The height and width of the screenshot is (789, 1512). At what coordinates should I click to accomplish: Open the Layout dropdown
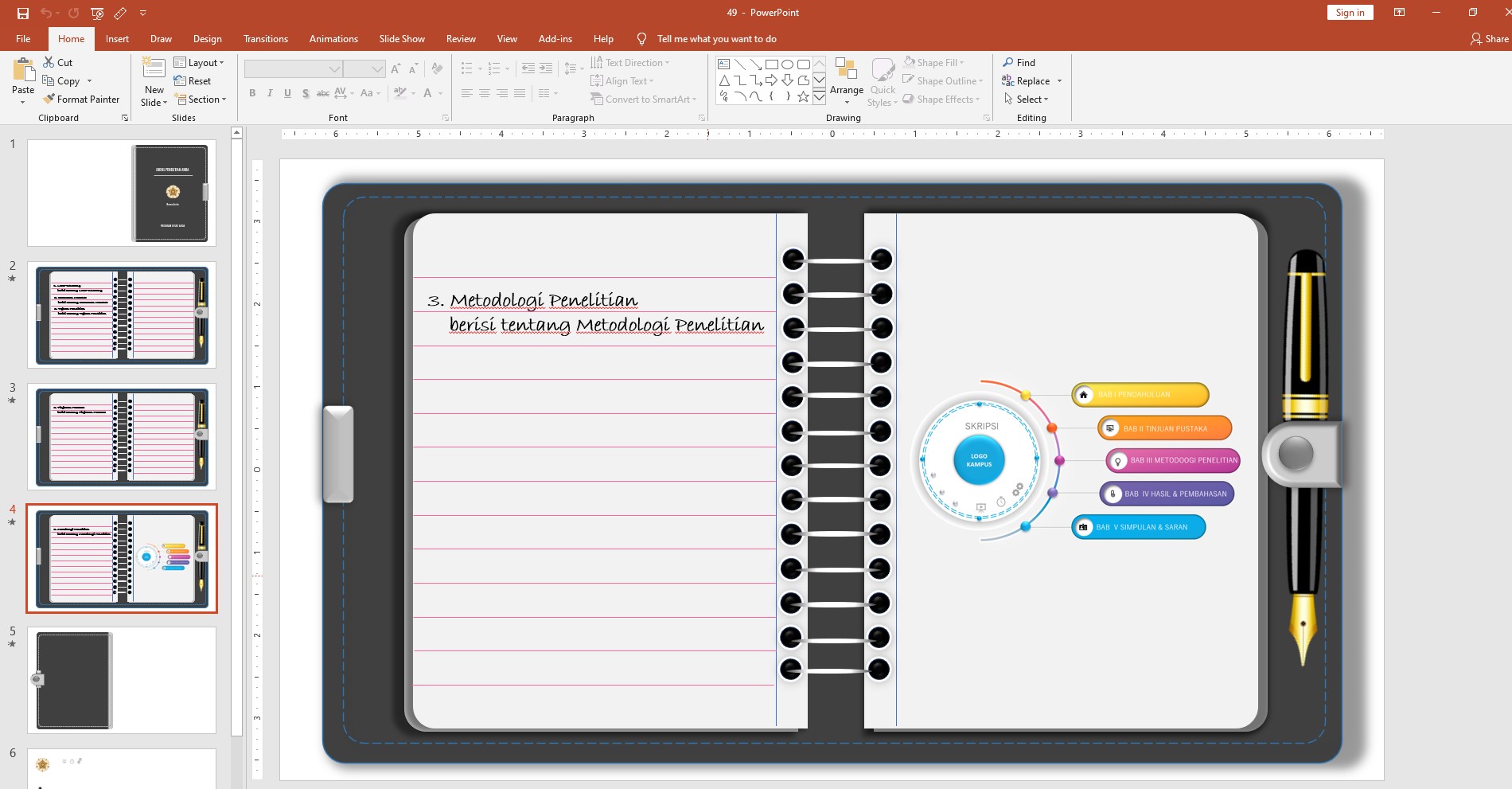coord(199,62)
